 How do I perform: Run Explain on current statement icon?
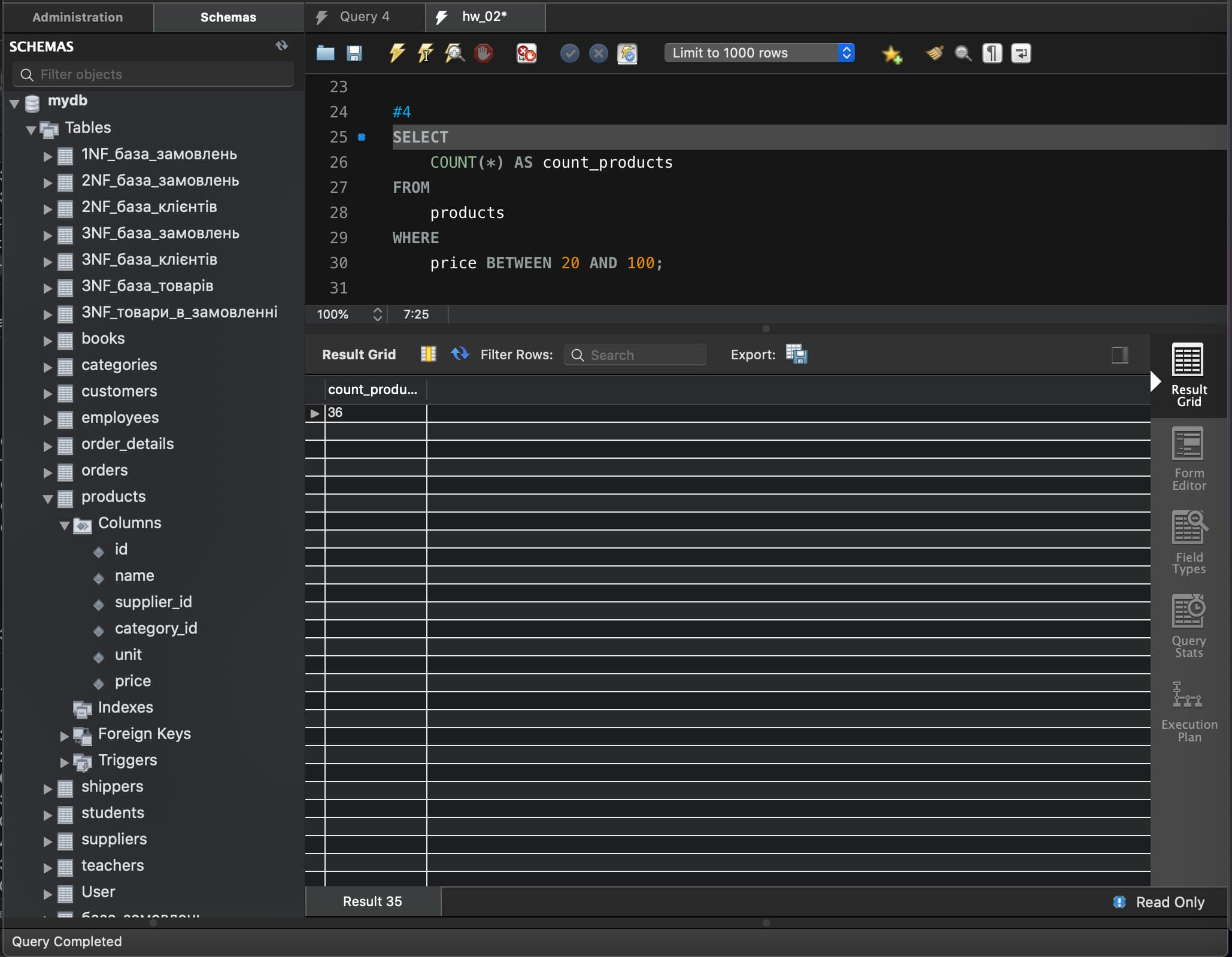pyautogui.click(x=454, y=53)
